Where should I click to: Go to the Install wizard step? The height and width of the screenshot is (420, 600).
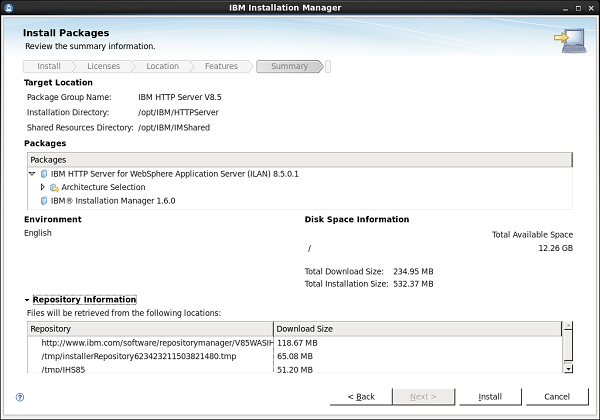(48, 66)
